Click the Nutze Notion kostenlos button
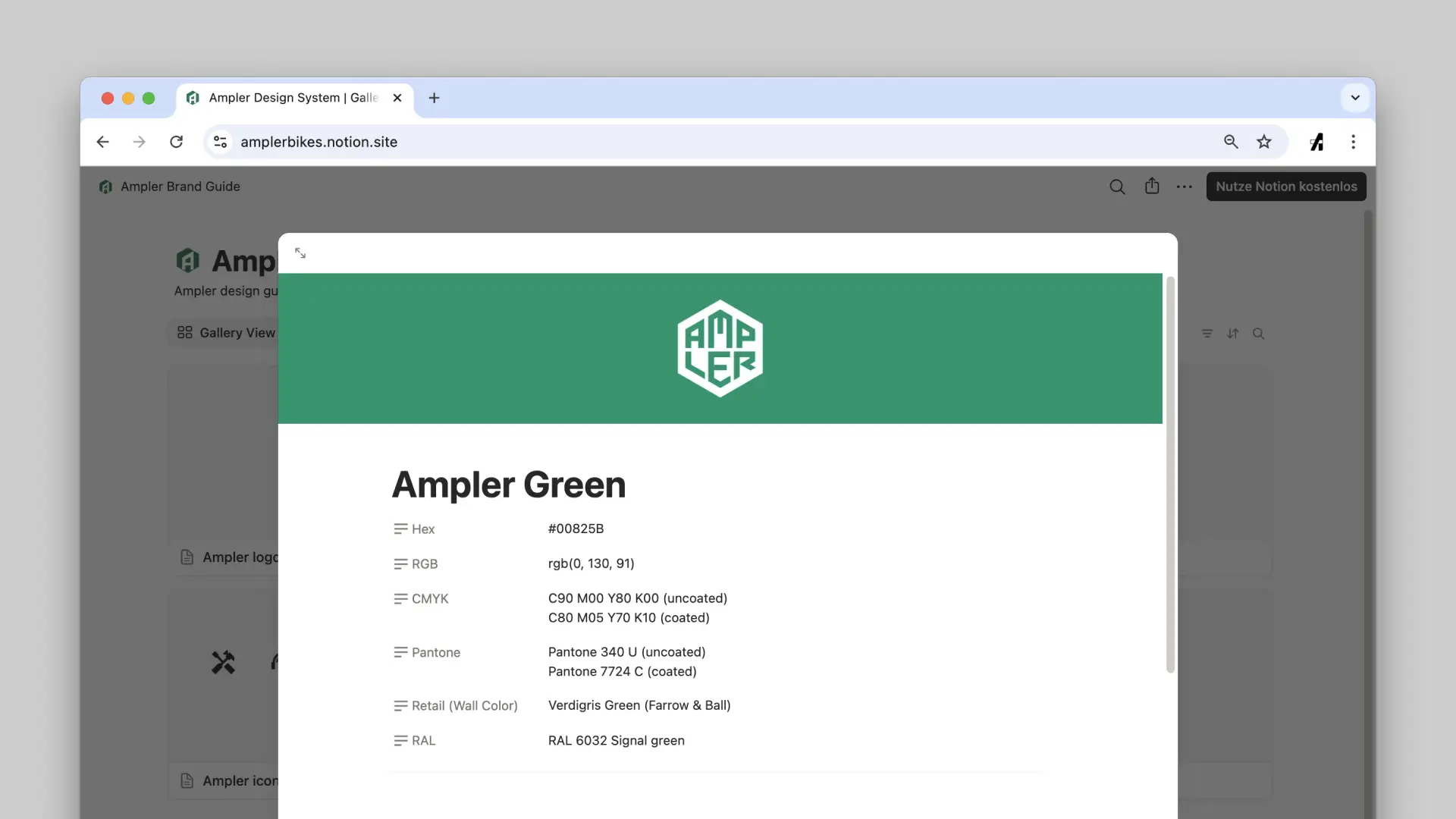This screenshot has width=1456, height=819. 1286,187
